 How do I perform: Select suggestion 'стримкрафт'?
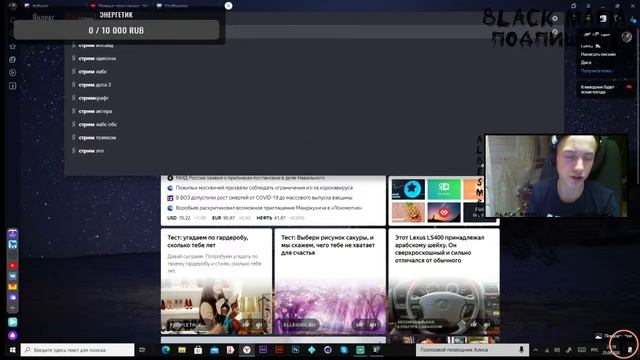coord(93,98)
